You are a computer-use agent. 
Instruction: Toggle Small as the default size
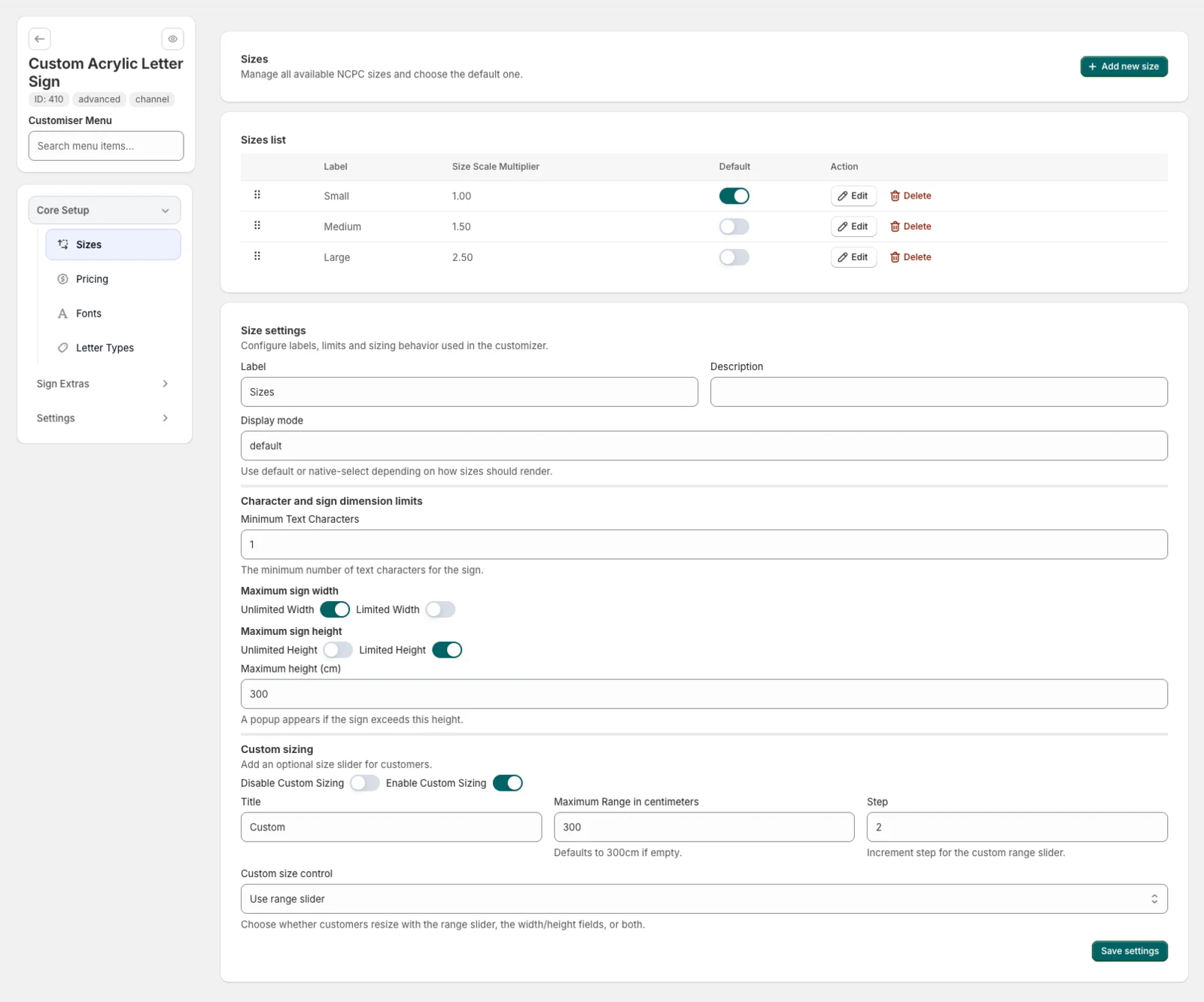[x=734, y=196]
